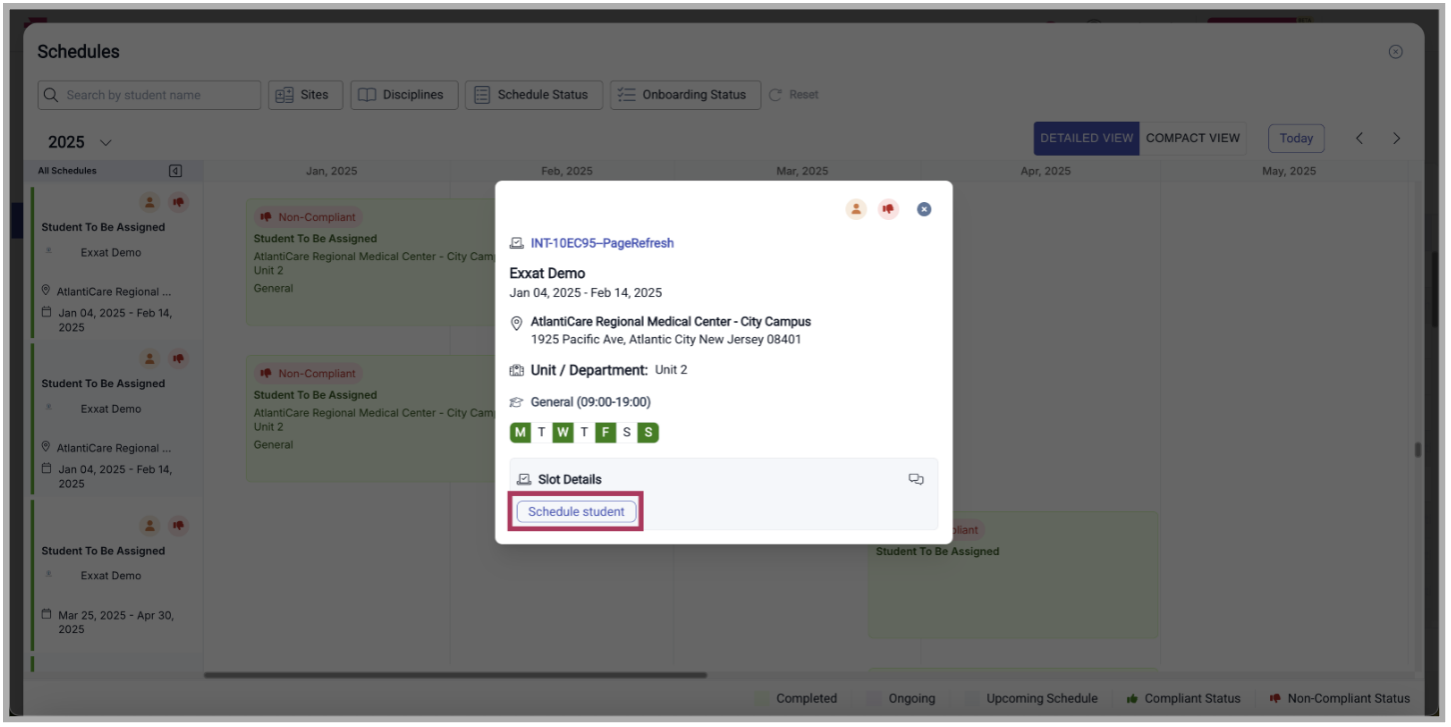Open the 2025 year dropdown
This screenshot has height=727, width=1451.
(80, 142)
